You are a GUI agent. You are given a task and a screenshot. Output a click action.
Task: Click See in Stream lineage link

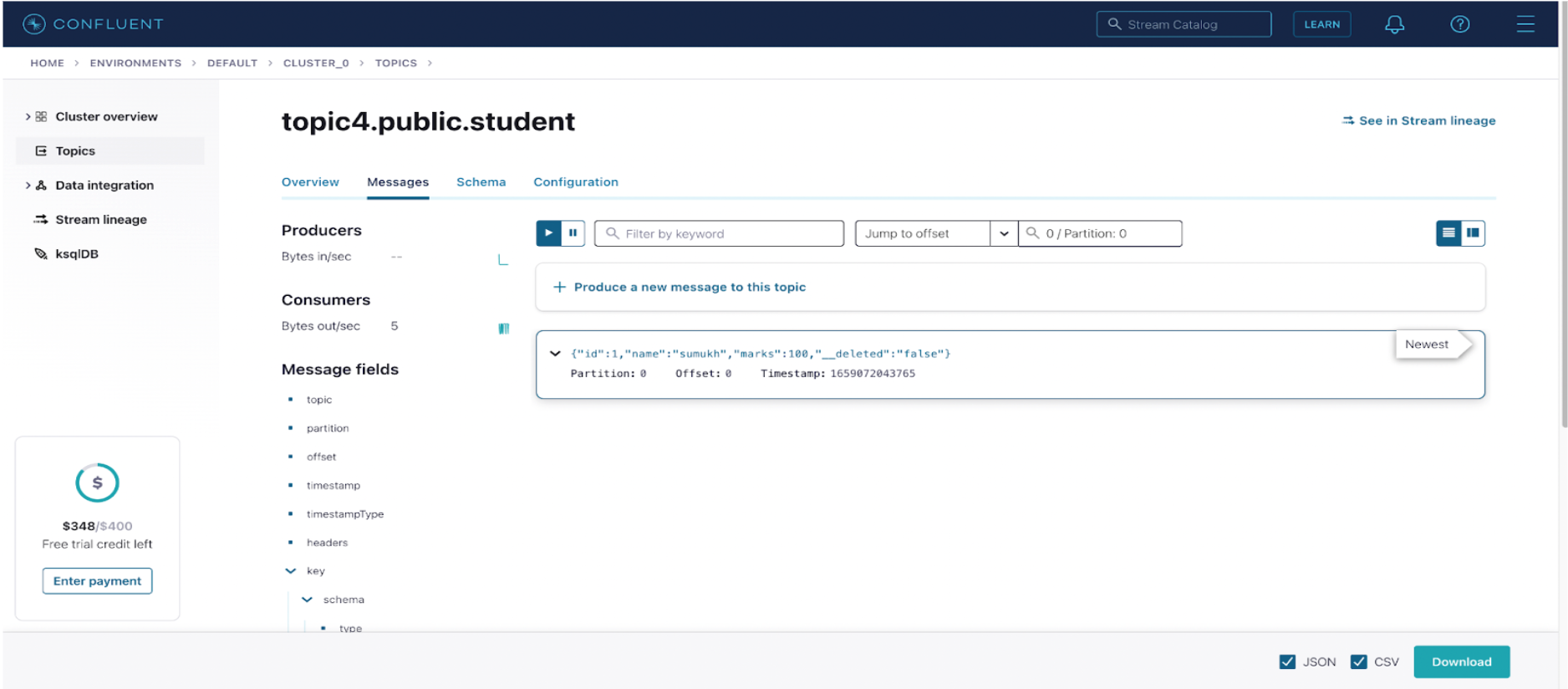[x=1418, y=120]
